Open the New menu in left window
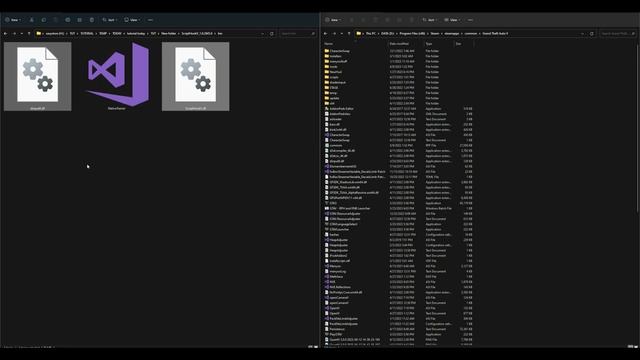 (13, 20)
